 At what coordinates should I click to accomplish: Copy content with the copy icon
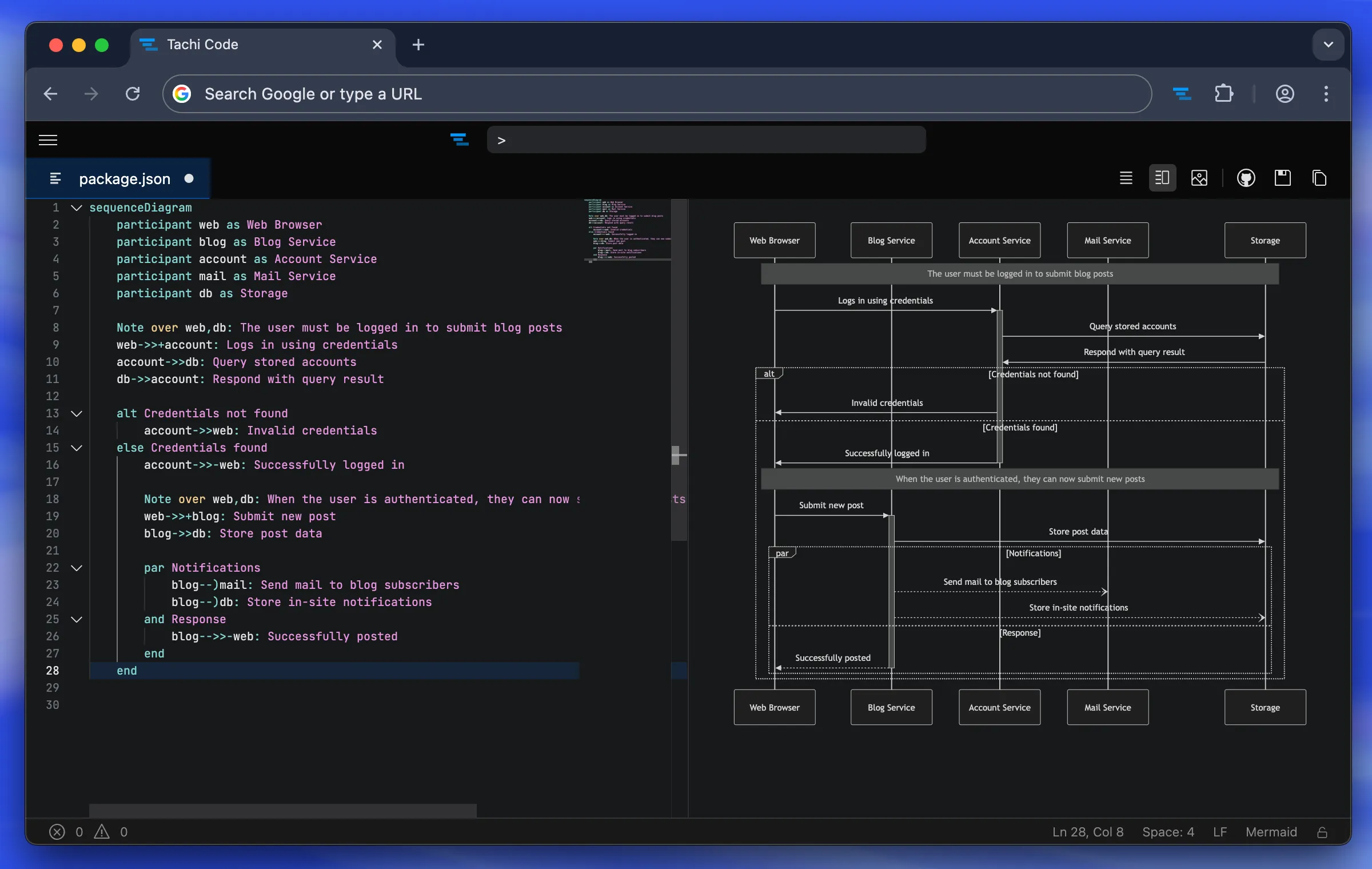1319,178
